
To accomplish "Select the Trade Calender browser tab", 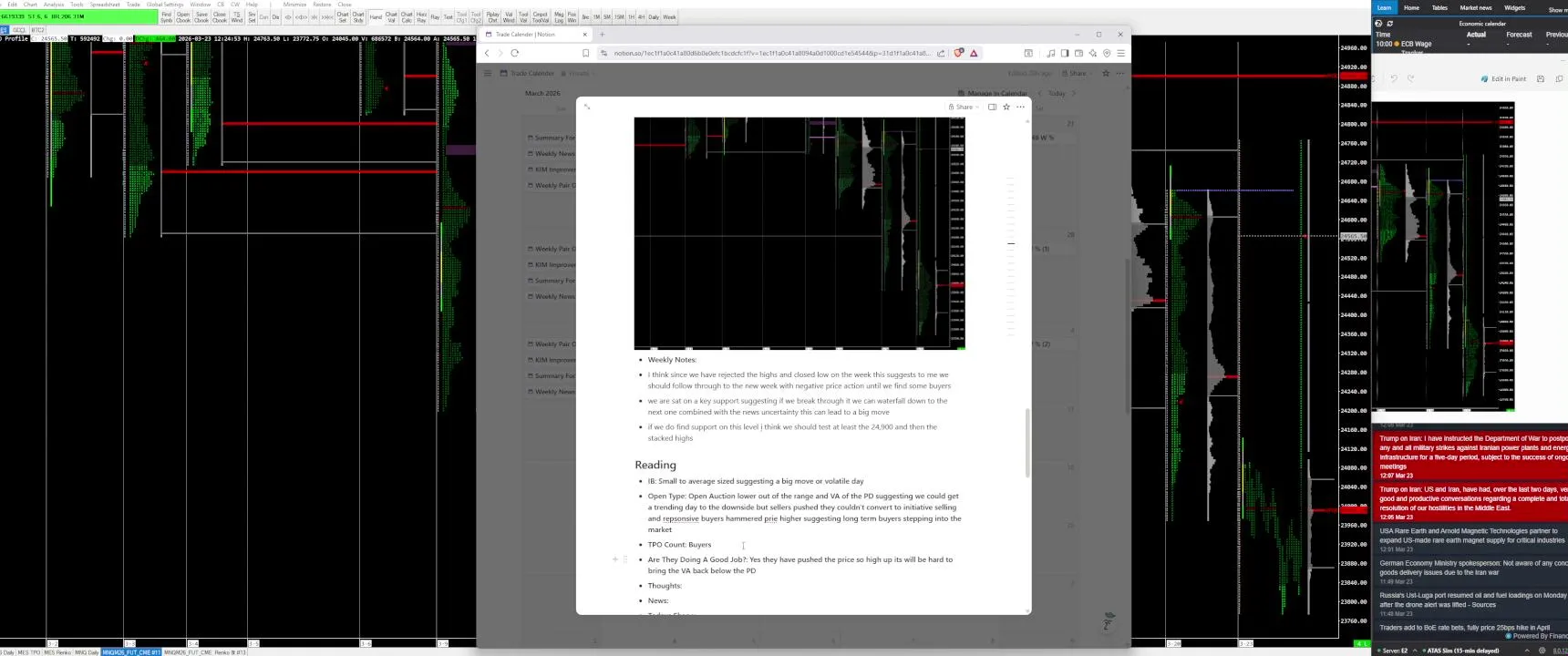I will pos(536,34).
